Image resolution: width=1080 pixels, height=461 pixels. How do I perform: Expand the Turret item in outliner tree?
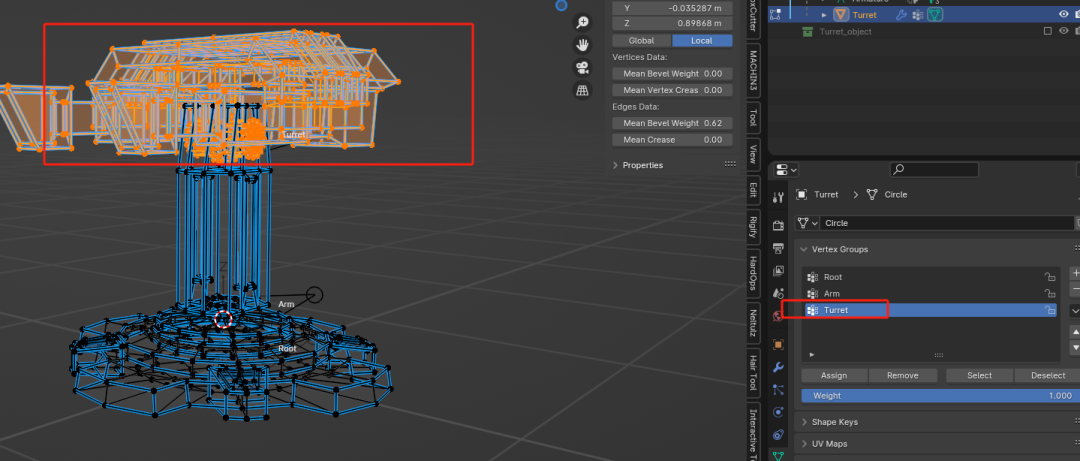coord(824,14)
